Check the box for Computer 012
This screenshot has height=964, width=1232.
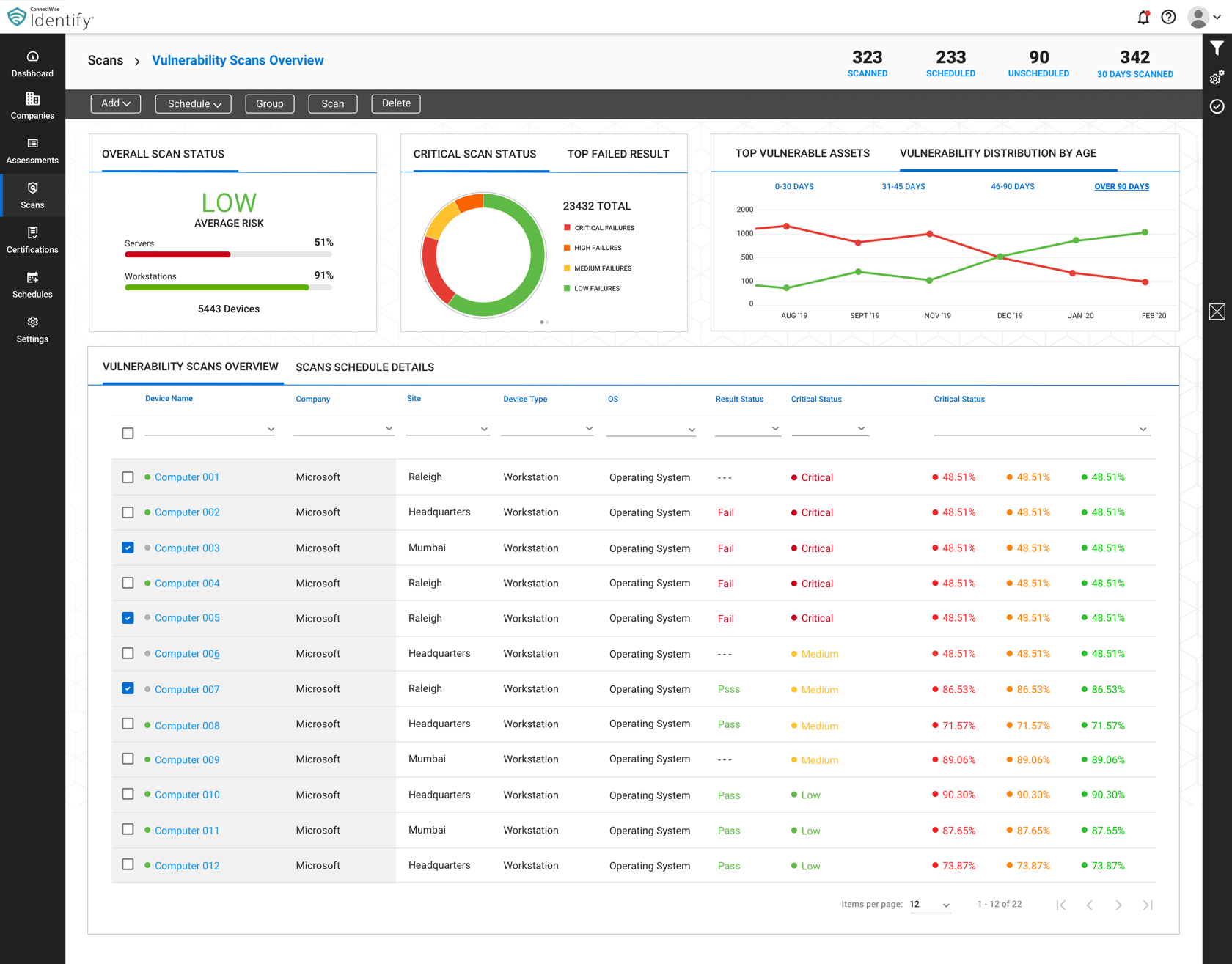click(x=128, y=864)
